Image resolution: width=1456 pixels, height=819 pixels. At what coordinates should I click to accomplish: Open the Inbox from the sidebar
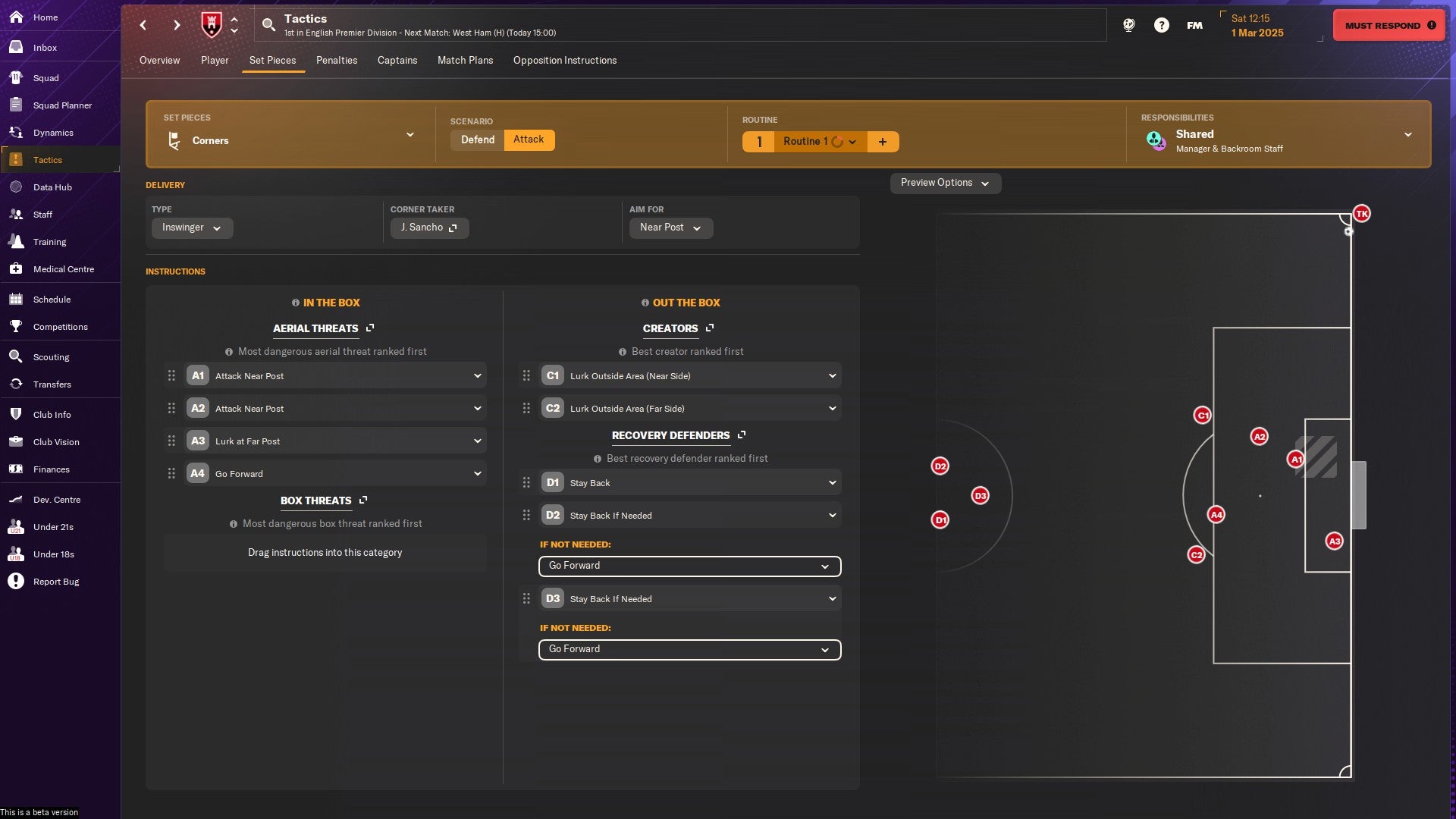pos(45,47)
